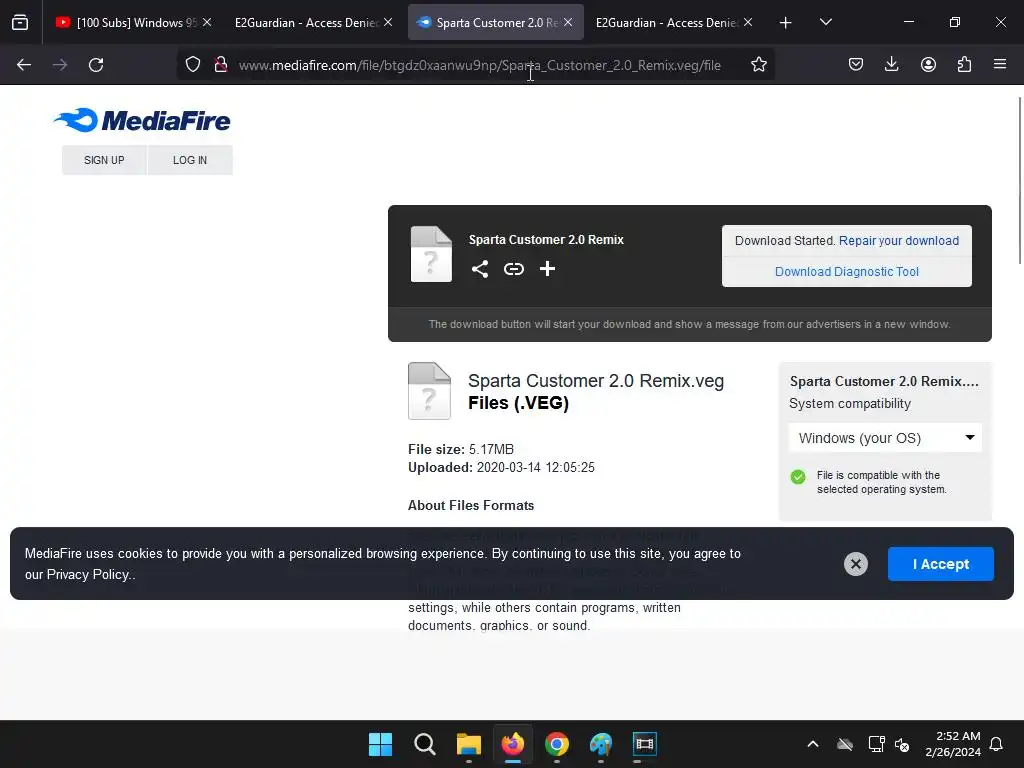Click the Firefox View icon
This screenshot has width=1024, height=768.
click(20, 22)
